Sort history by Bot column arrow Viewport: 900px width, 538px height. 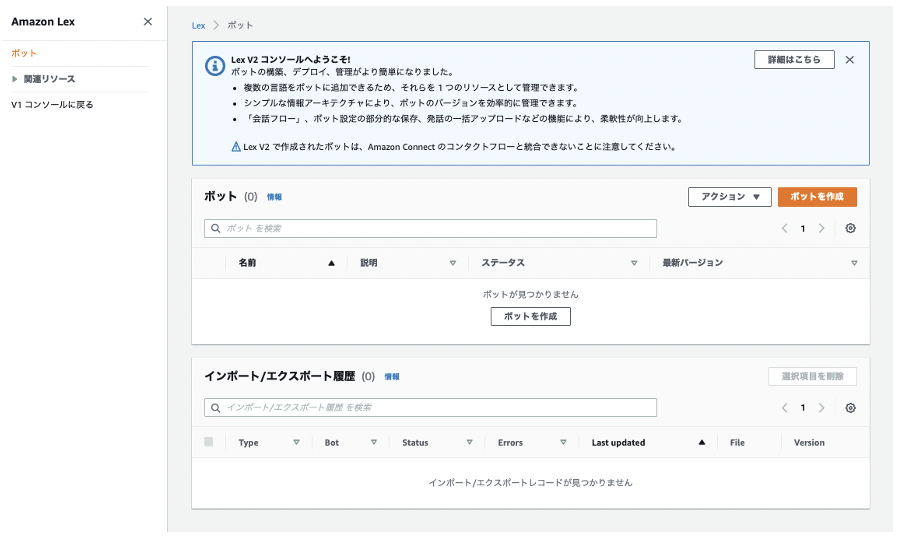(x=374, y=443)
